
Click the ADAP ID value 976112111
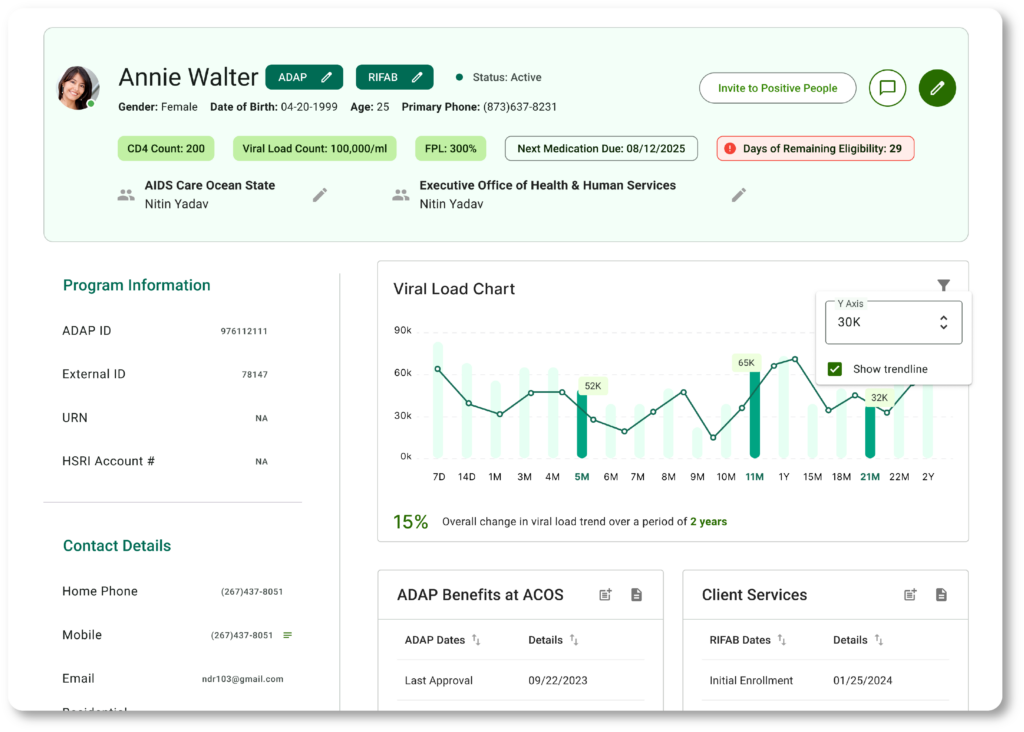pos(244,331)
